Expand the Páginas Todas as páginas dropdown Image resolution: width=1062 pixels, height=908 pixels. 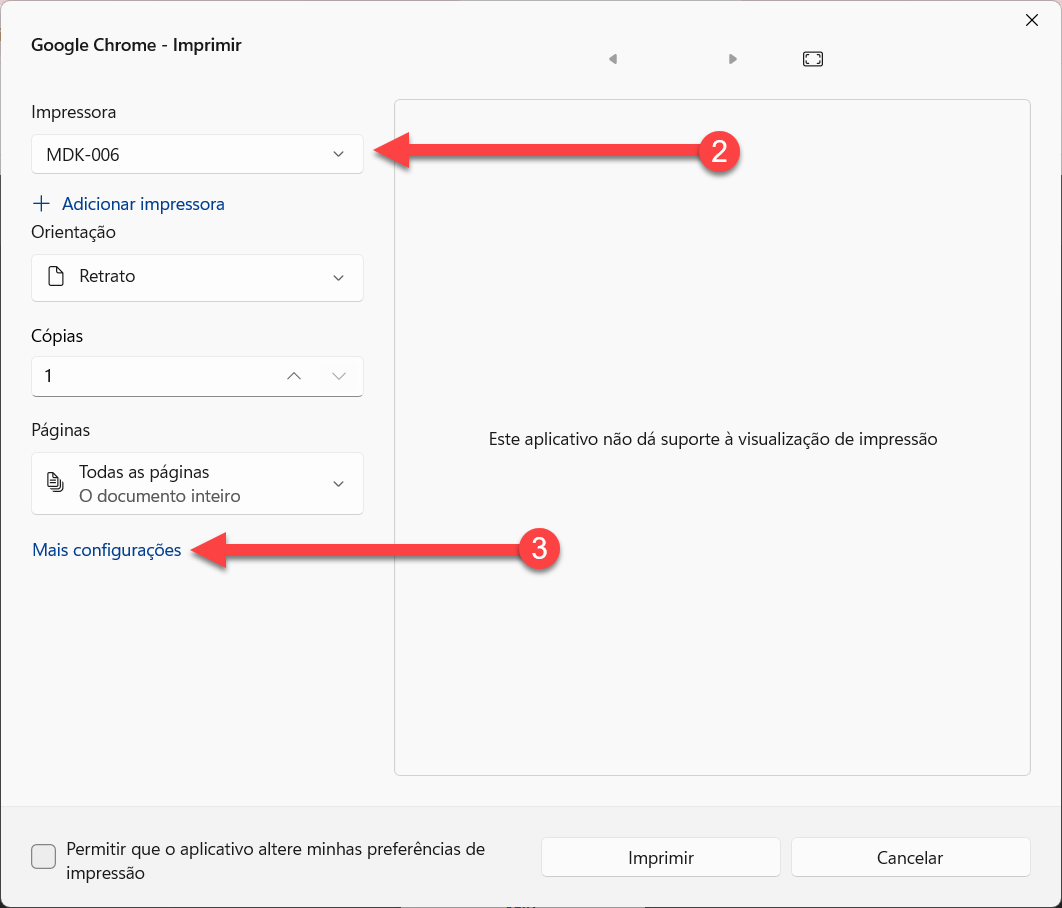click(x=197, y=483)
